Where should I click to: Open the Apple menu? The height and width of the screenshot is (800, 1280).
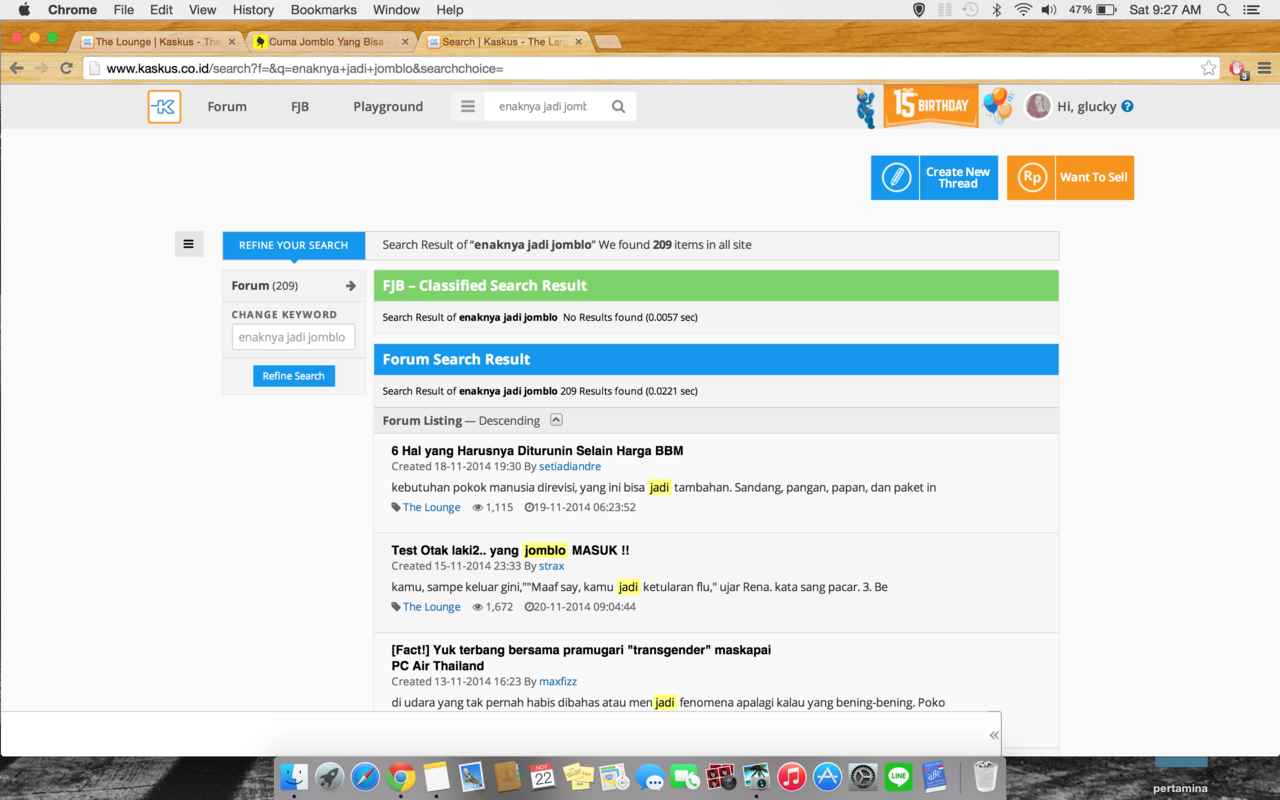click(x=24, y=10)
